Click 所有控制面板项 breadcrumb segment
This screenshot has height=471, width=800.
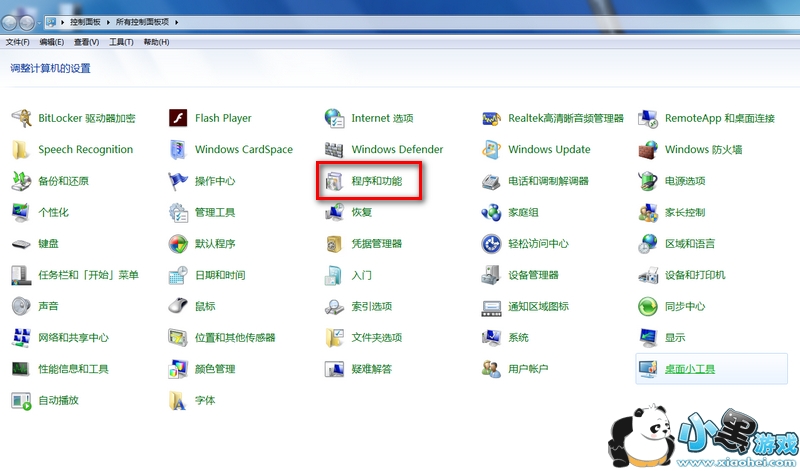pos(142,22)
